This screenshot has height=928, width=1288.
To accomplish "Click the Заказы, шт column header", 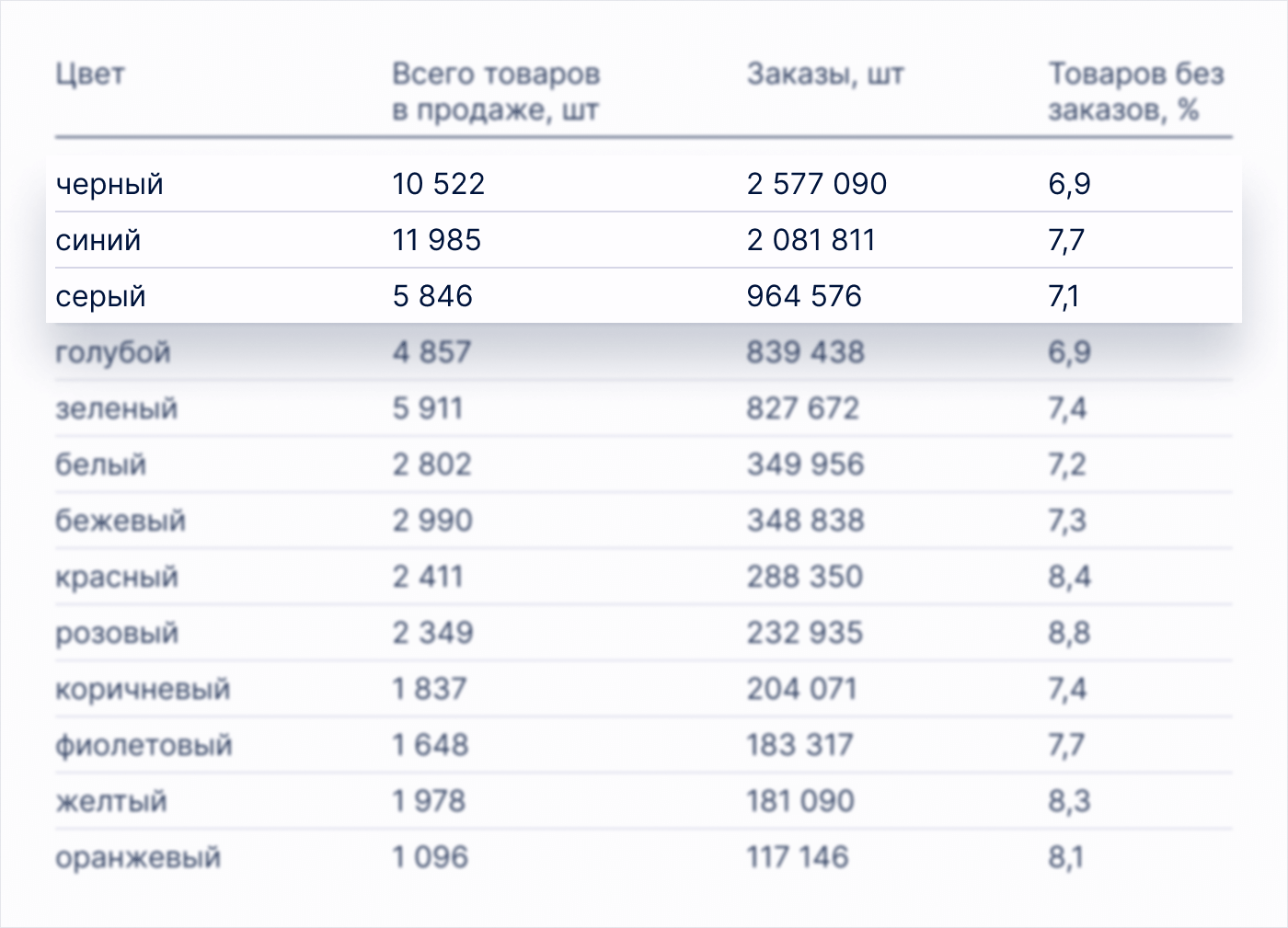I will (824, 74).
